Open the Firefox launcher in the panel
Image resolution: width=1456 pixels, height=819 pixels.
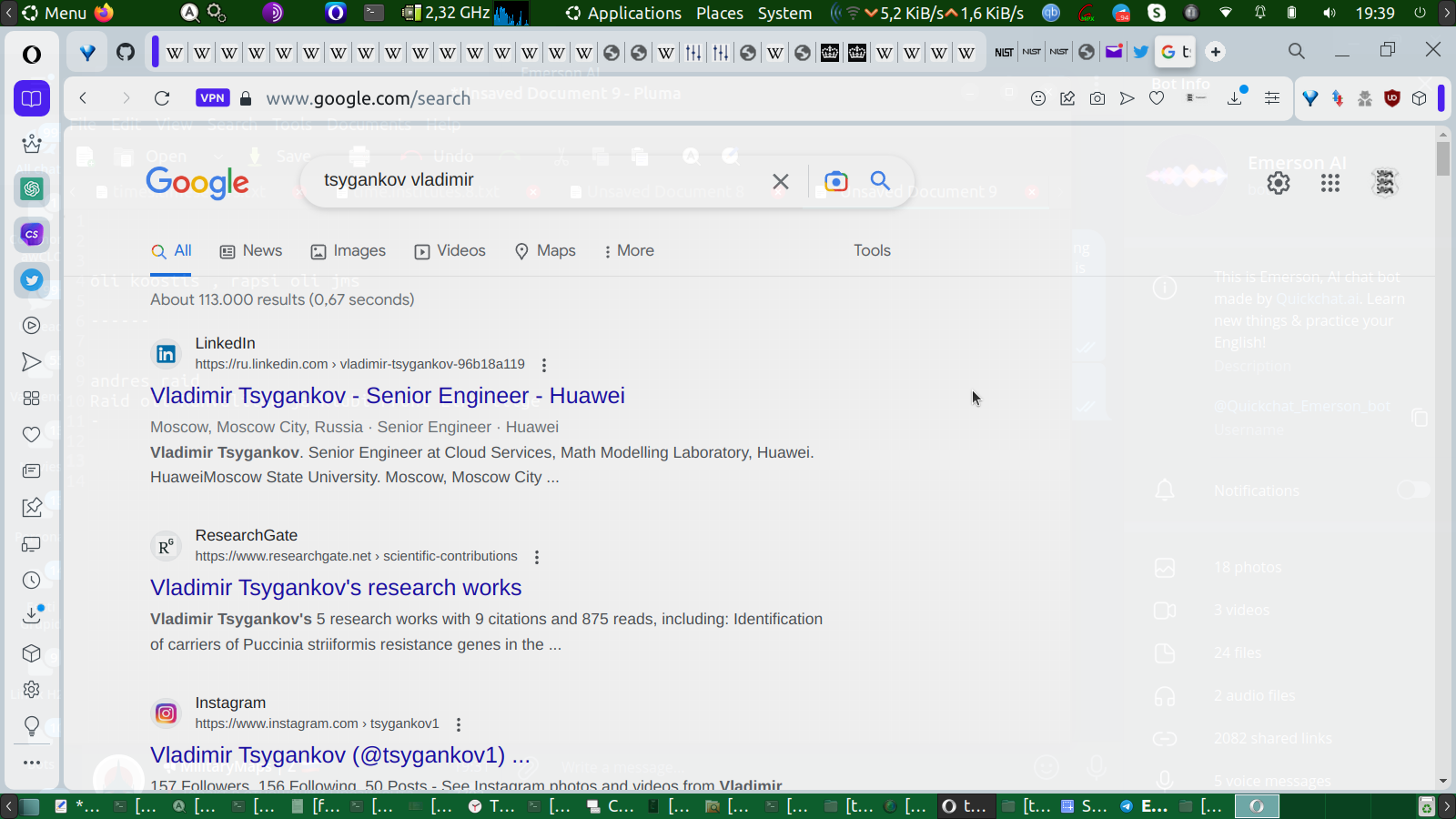[105, 13]
